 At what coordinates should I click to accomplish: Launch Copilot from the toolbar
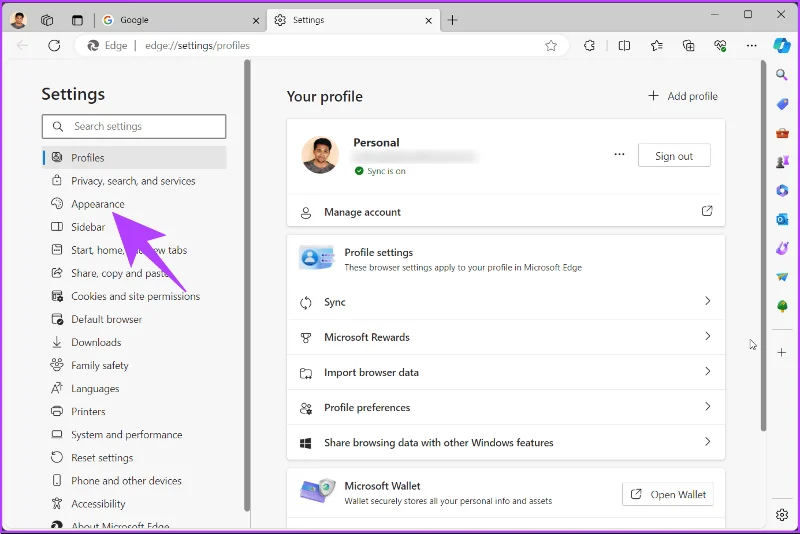point(782,45)
